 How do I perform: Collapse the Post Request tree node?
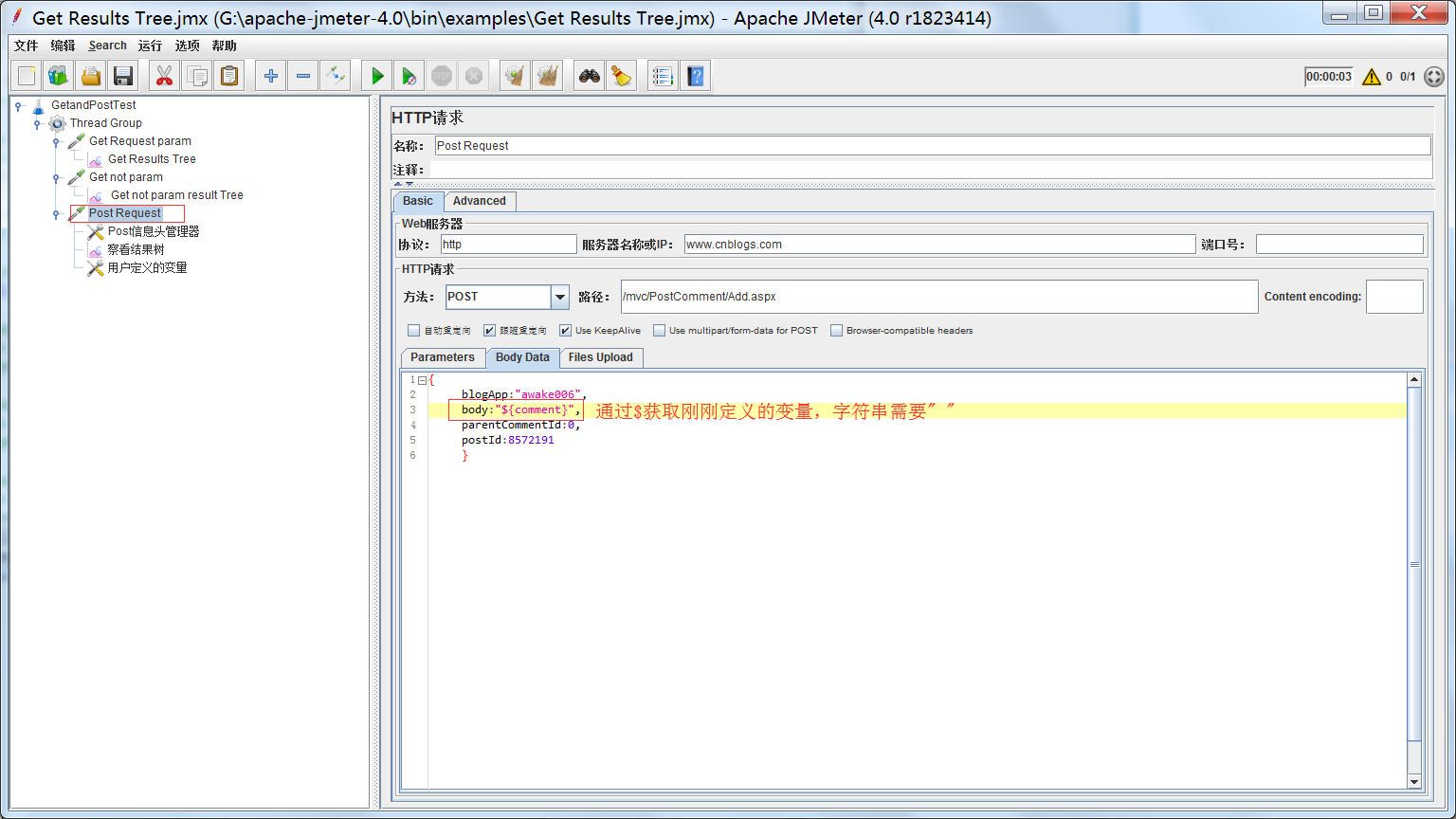(x=56, y=213)
